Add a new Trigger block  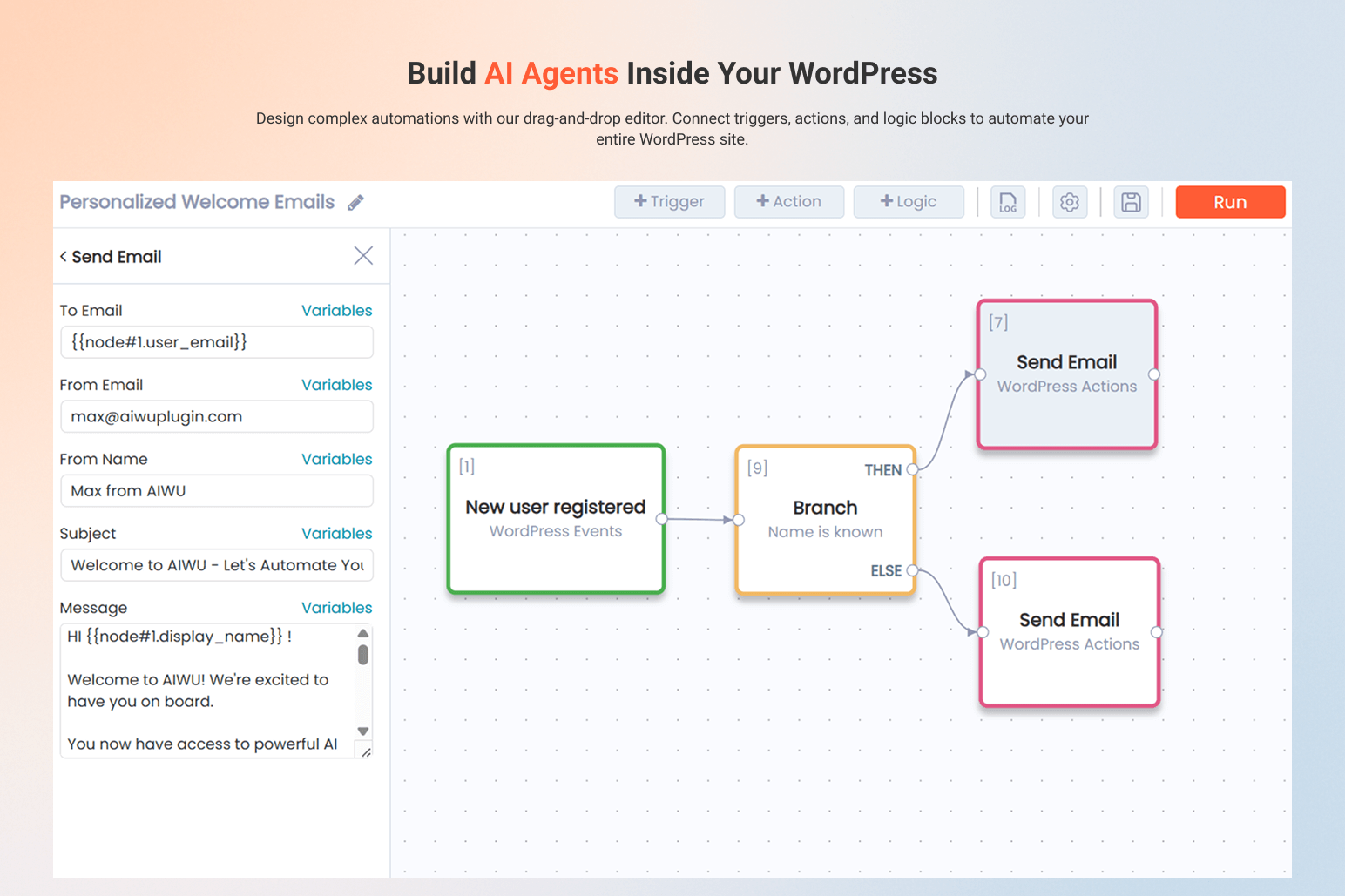(x=669, y=202)
